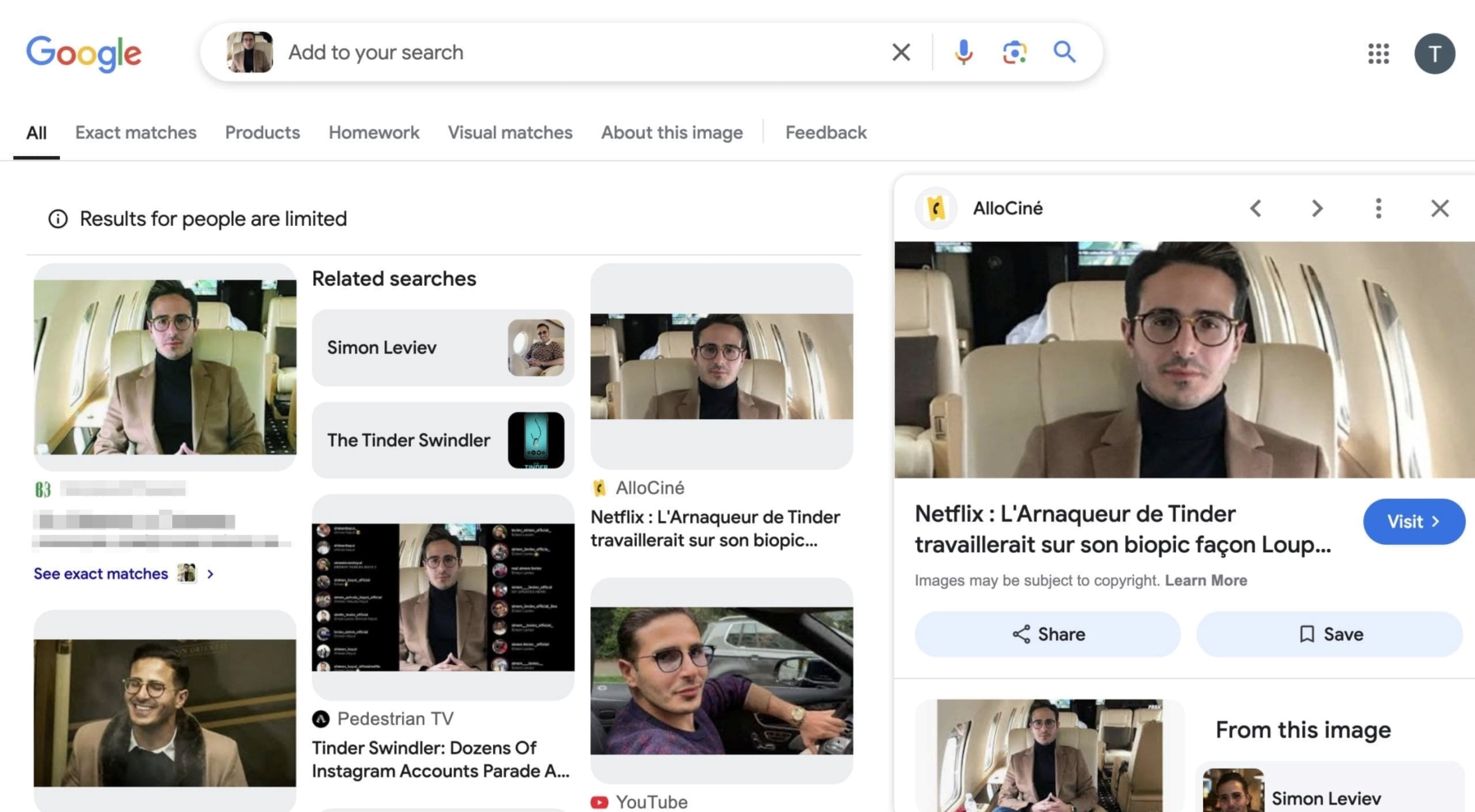Start a voice search with the microphone
The height and width of the screenshot is (812, 1475).
pyautogui.click(x=963, y=52)
